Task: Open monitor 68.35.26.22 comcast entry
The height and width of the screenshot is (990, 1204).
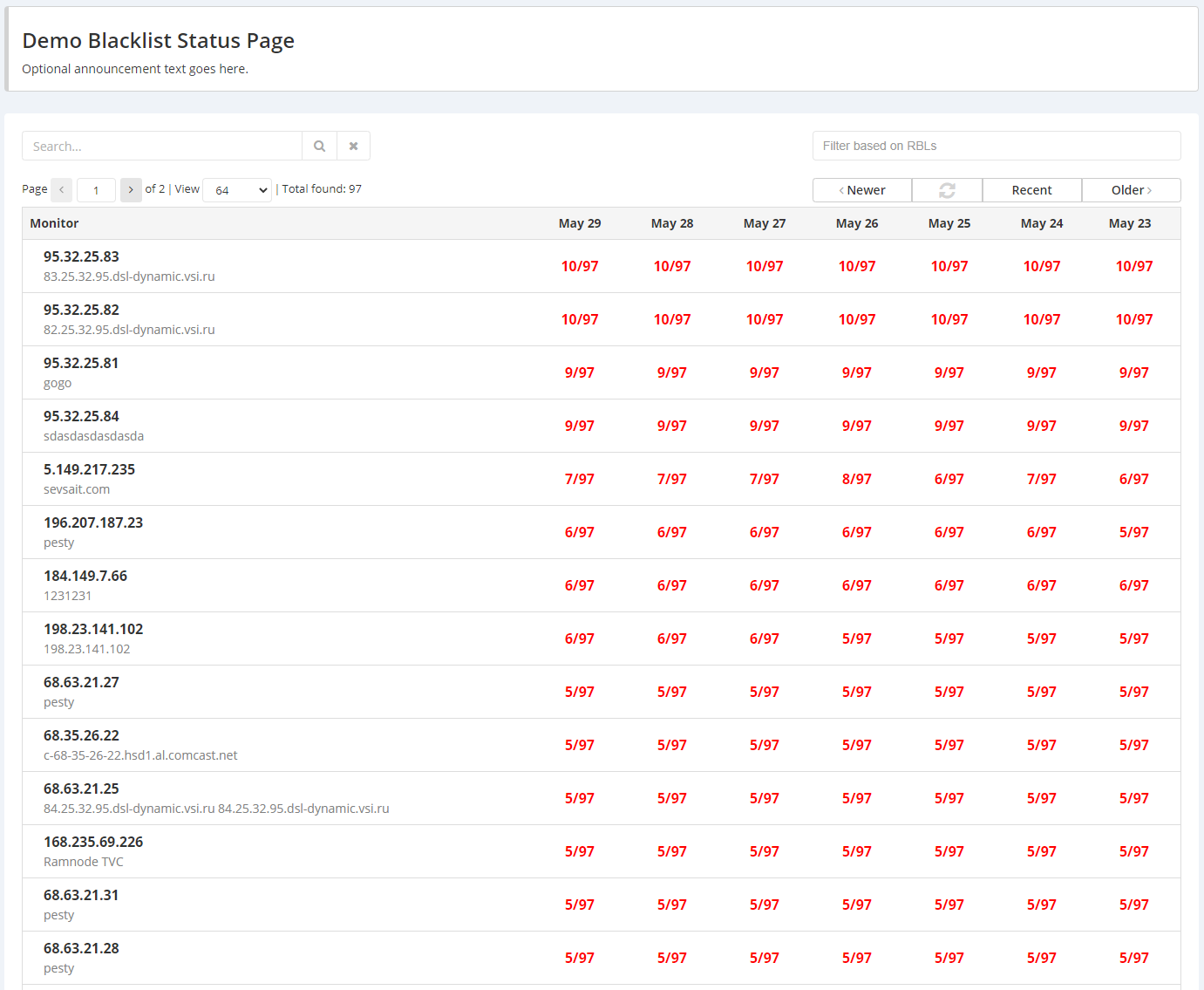Action: (81, 735)
